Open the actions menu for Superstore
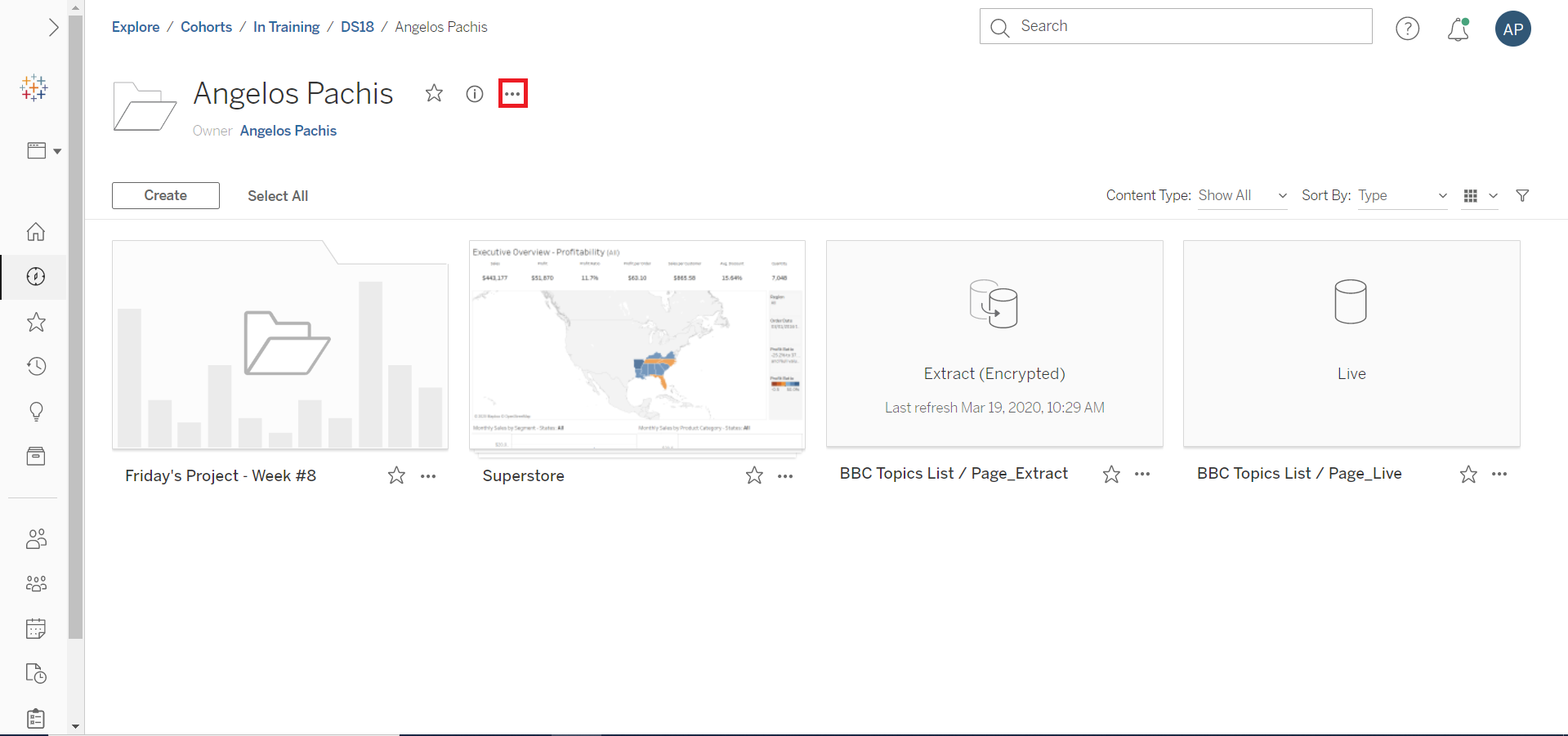 click(x=785, y=475)
